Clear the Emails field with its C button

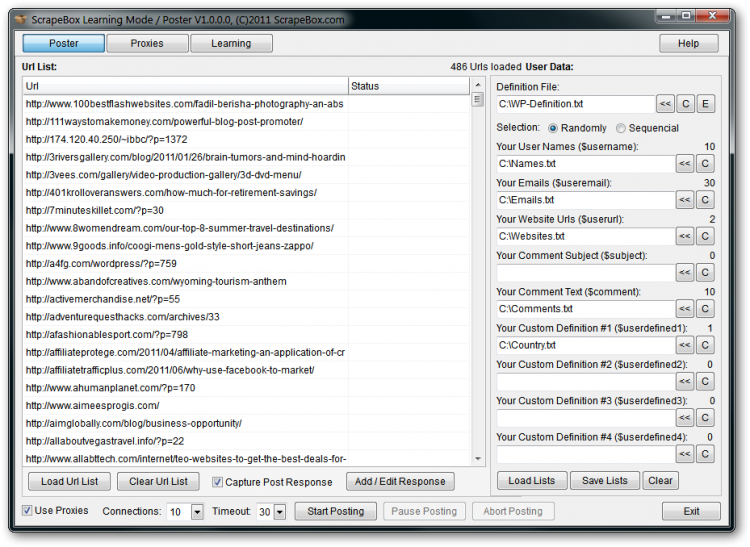pos(705,200)
